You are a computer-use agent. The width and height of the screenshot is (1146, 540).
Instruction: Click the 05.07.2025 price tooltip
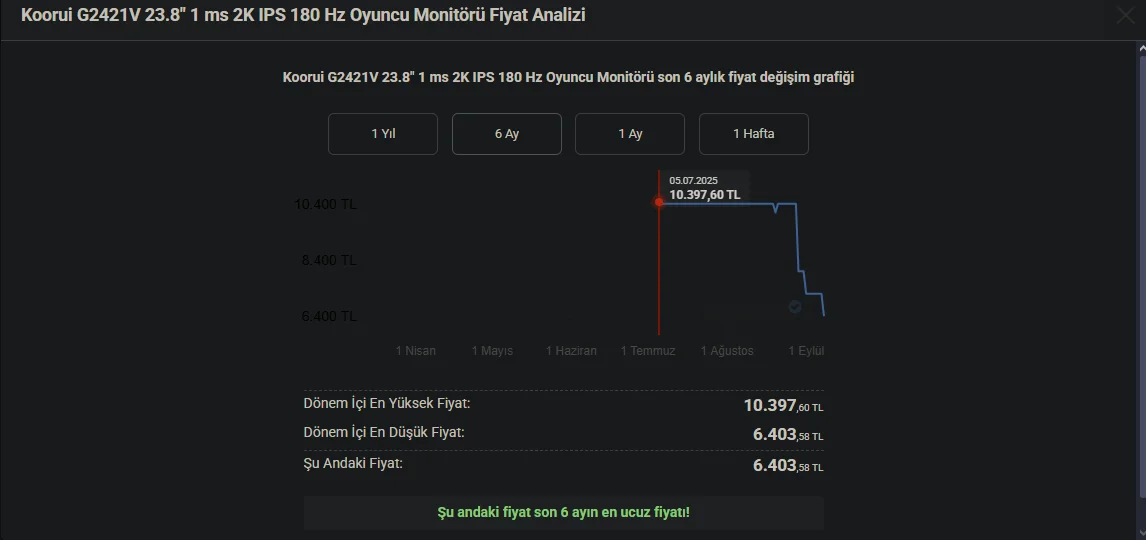tap(706, 188)
